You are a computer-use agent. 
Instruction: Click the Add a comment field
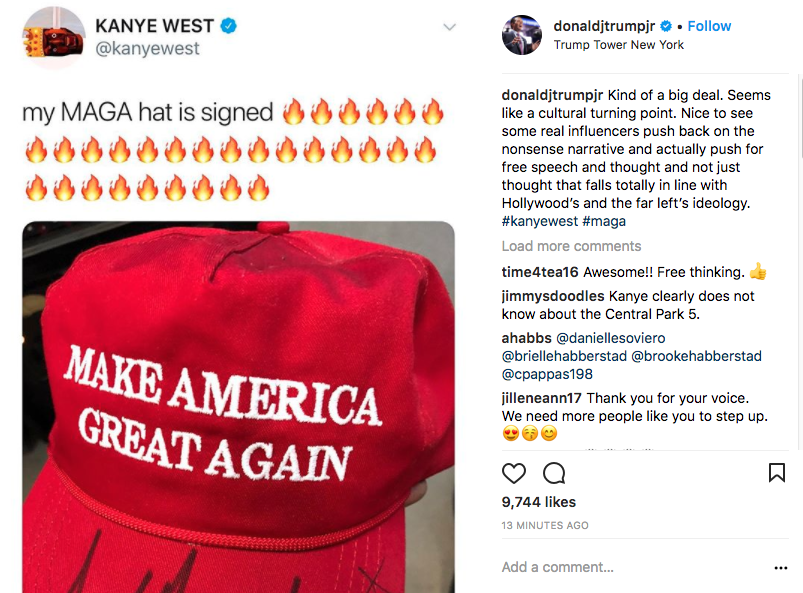635,567
